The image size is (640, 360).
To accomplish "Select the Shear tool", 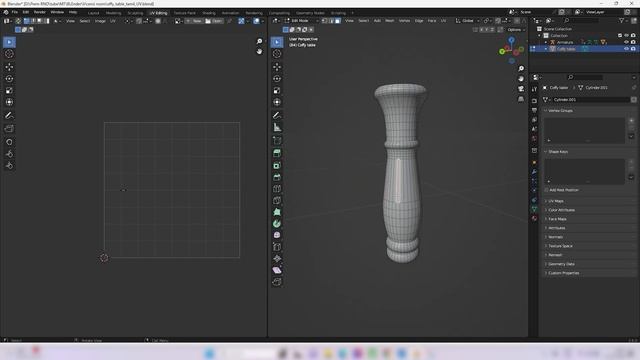I will pyautogui.click(x=277, y=270).
